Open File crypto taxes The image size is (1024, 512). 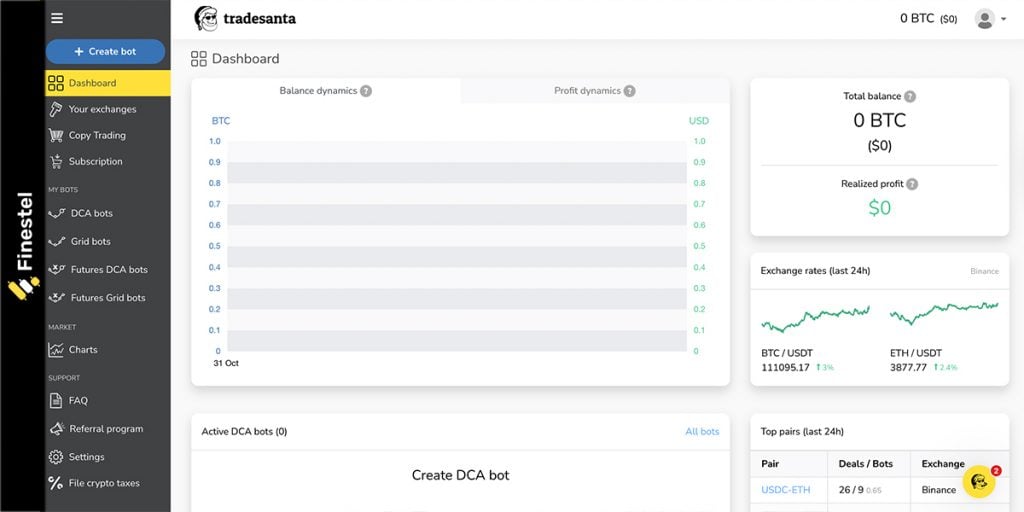(x=104, y=483)
